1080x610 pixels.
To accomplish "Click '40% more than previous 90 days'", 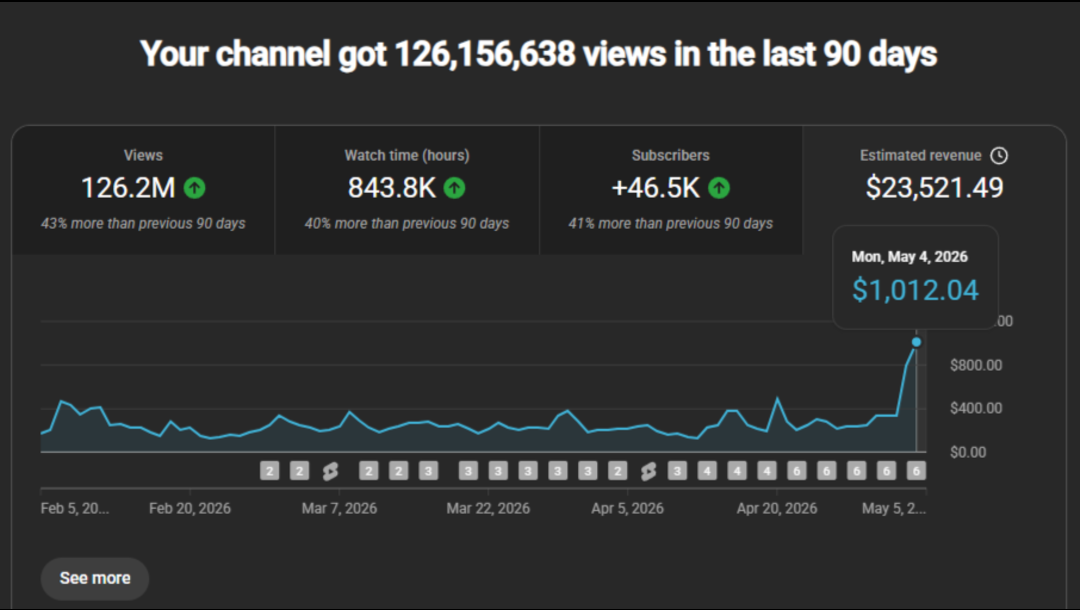I will tap(407, 224).
